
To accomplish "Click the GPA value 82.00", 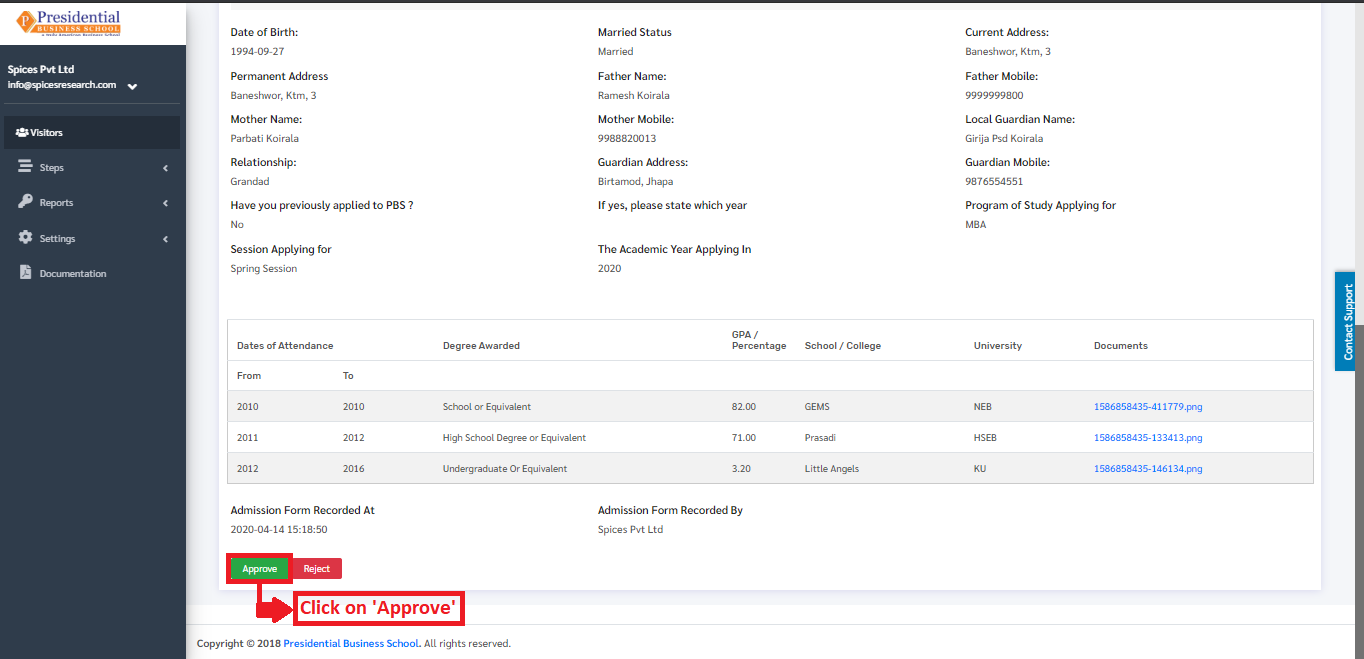I will pos(744,407).
